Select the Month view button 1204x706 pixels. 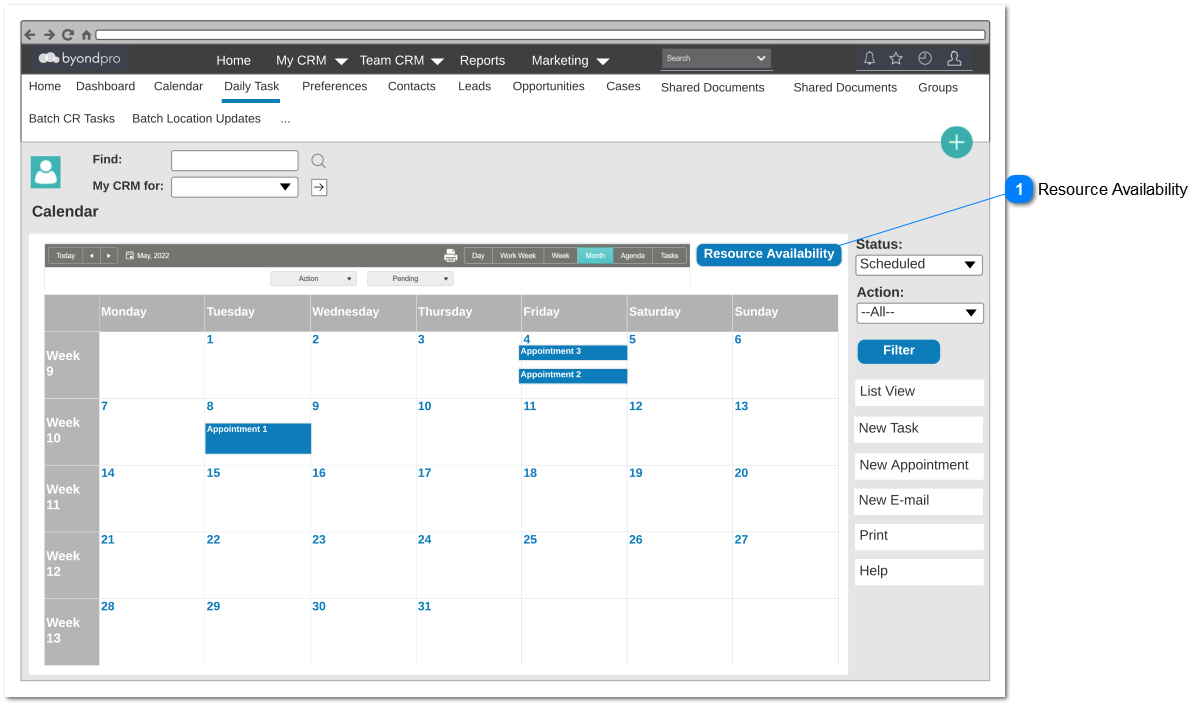point(595,256)
